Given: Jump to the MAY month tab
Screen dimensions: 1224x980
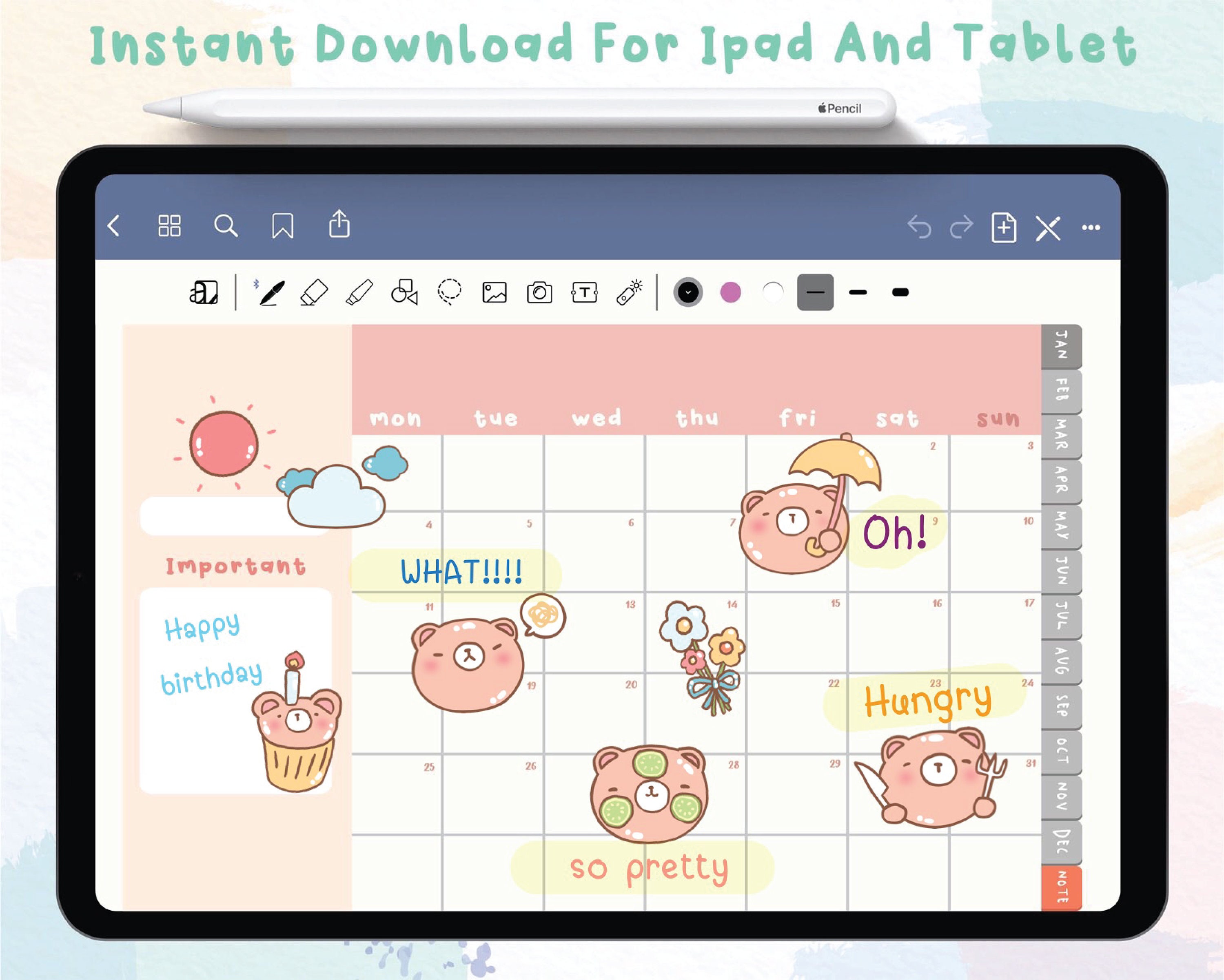Looking at the screenshot, I should [1061, 527].
